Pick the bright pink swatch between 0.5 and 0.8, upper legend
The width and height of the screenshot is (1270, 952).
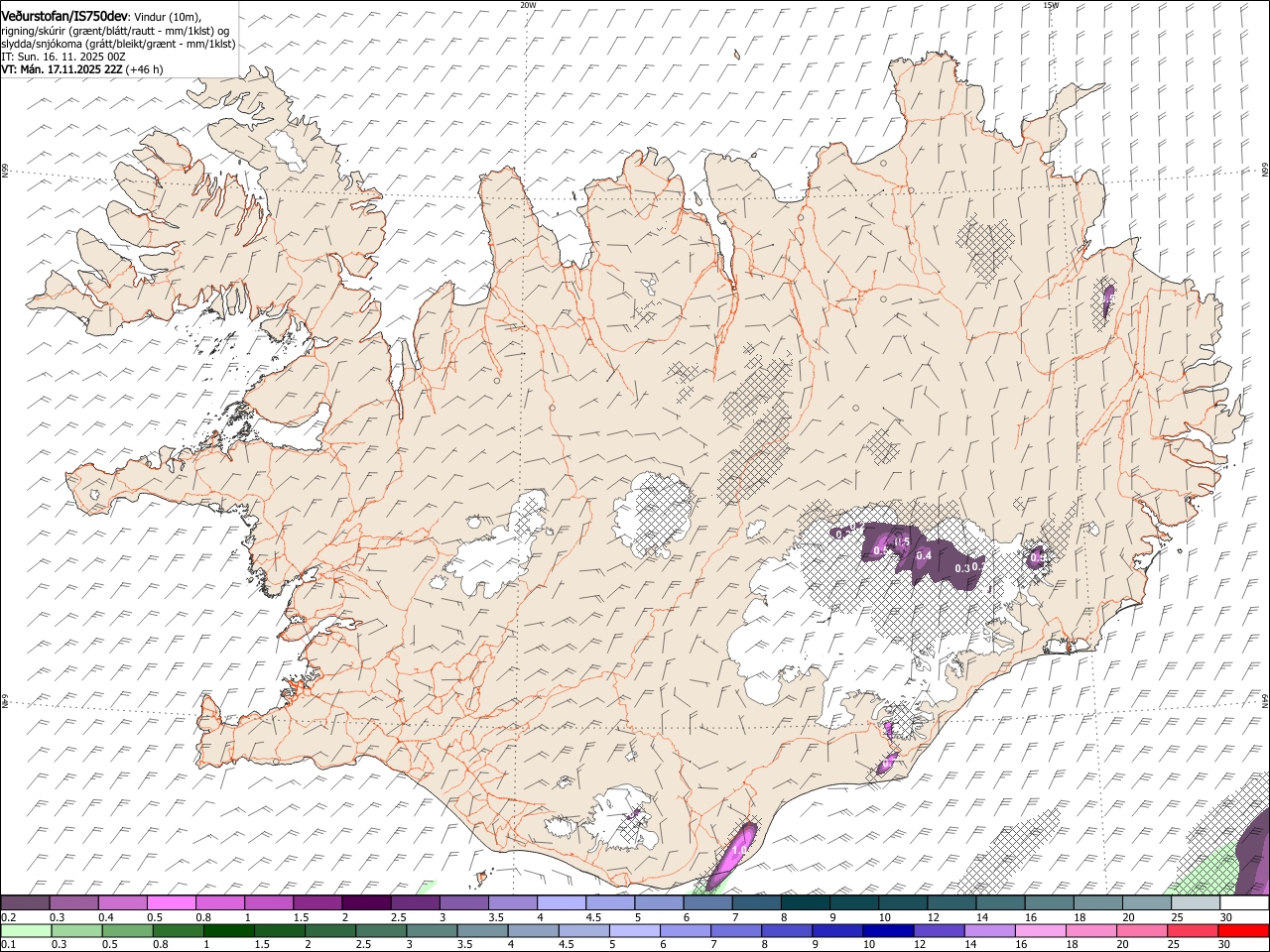[171, 903]
